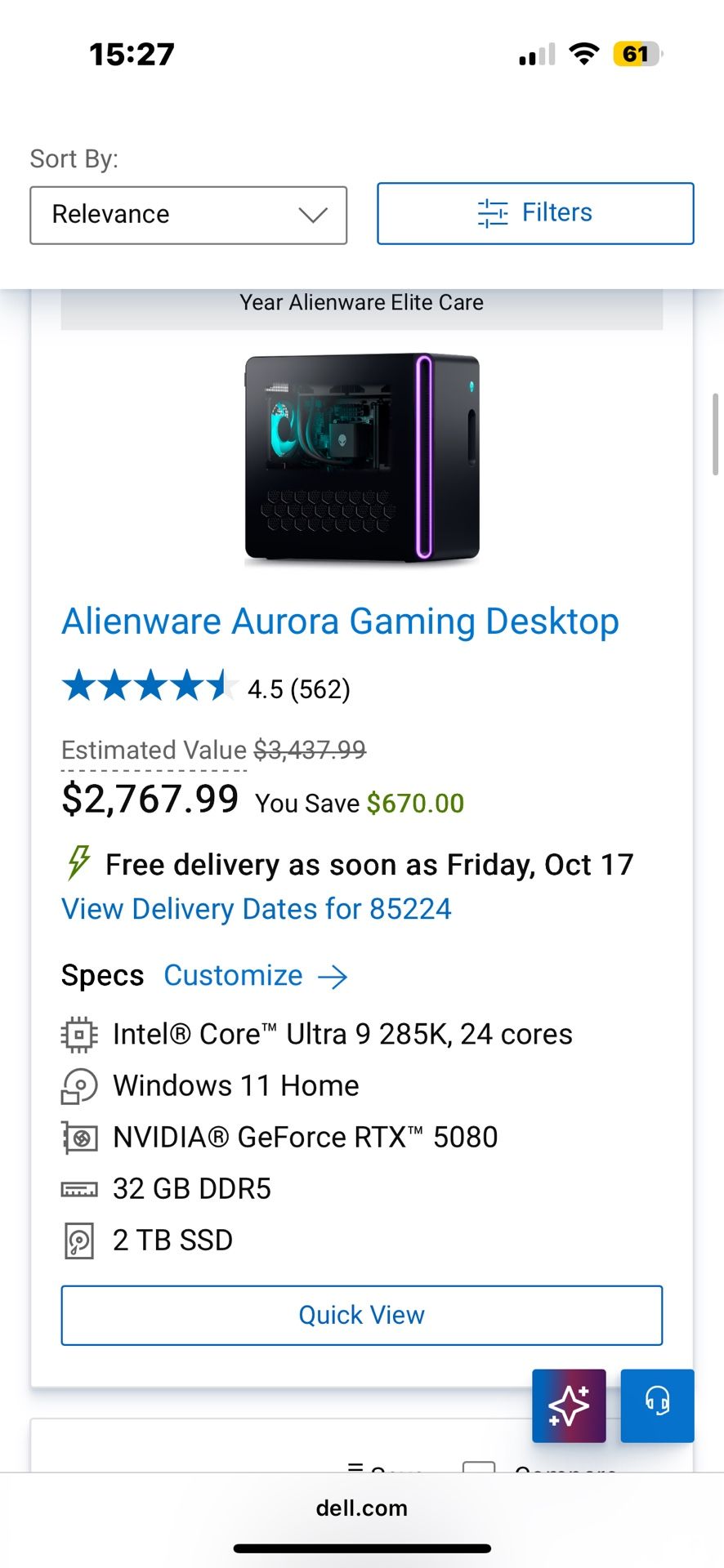Click the processor chip spec icon
This screenshot has width=724, height=1568.
pos(79,1035)
